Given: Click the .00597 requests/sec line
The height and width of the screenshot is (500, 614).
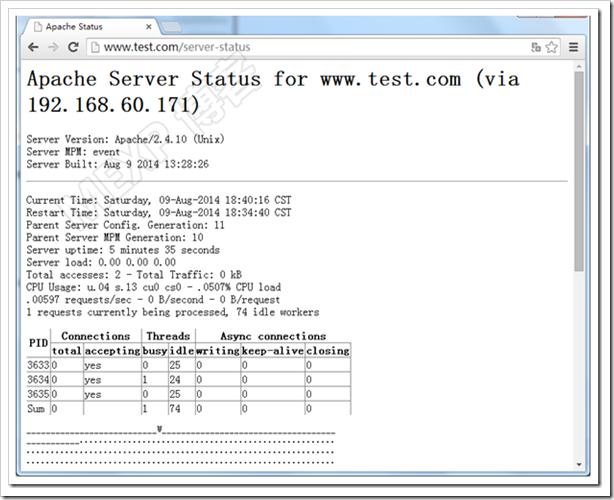Looking at the screenshot, I should coord(153,300).
